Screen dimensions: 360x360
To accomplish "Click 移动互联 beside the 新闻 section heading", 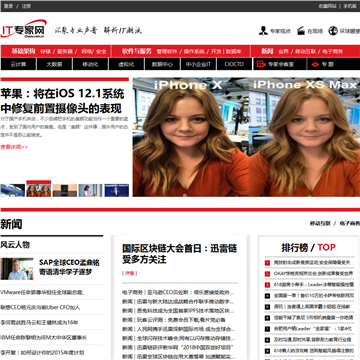I will (x=320, y=223).
